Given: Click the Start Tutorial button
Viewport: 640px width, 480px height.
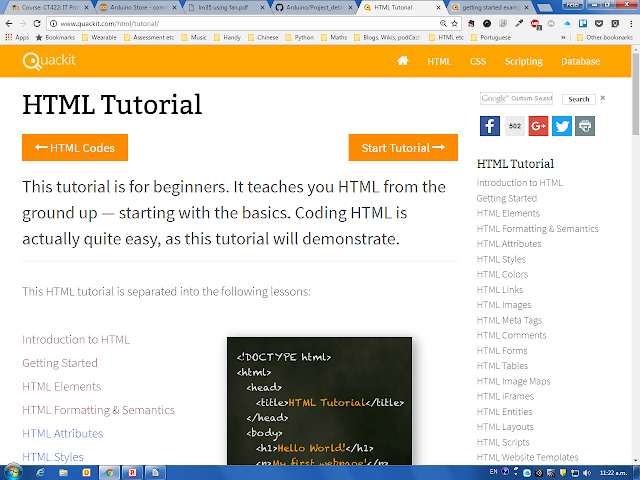Looking at the screenshot, I should pos(403,147).
